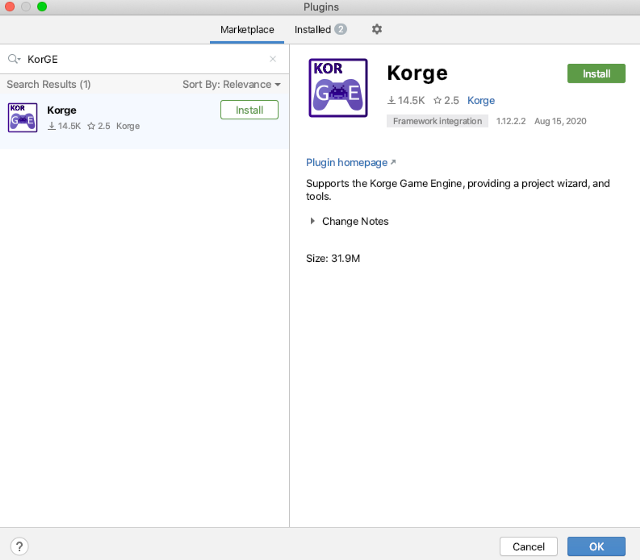Click the version 1.12.2.2 text
Image resolution: width=640 pixels, height=560 pixels.
click(511, 121)
